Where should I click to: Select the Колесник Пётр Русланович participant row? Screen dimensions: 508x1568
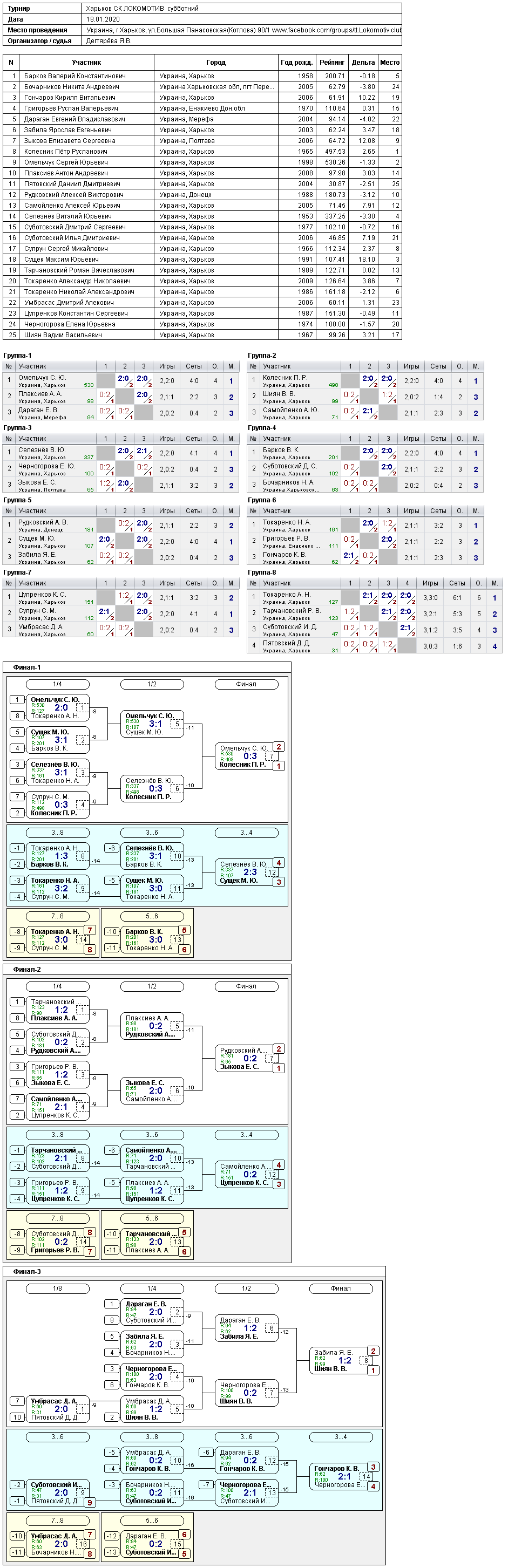click(x=202, y=152)
